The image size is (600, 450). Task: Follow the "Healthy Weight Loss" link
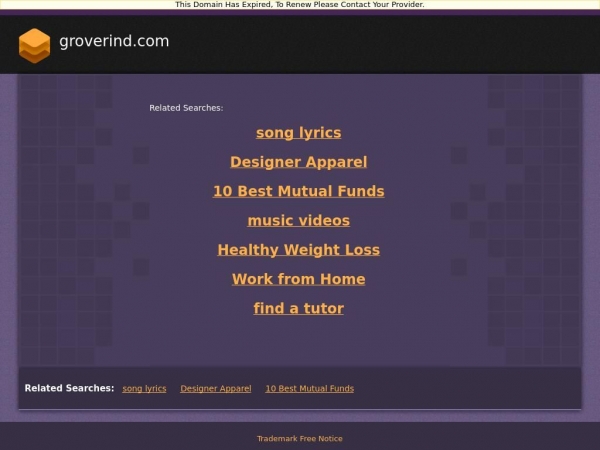298,250
